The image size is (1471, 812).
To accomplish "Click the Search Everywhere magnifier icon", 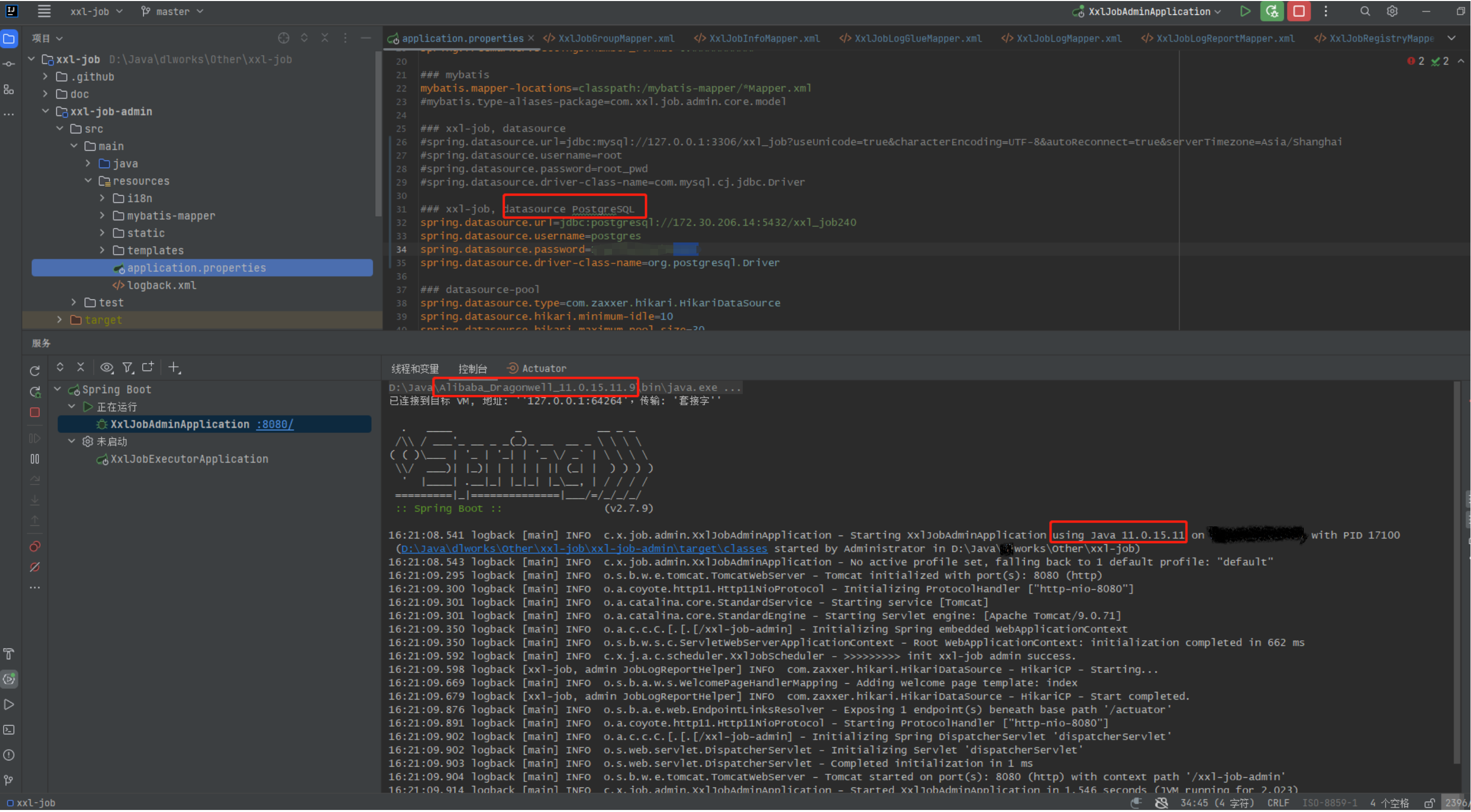I will click(1364, 11).
